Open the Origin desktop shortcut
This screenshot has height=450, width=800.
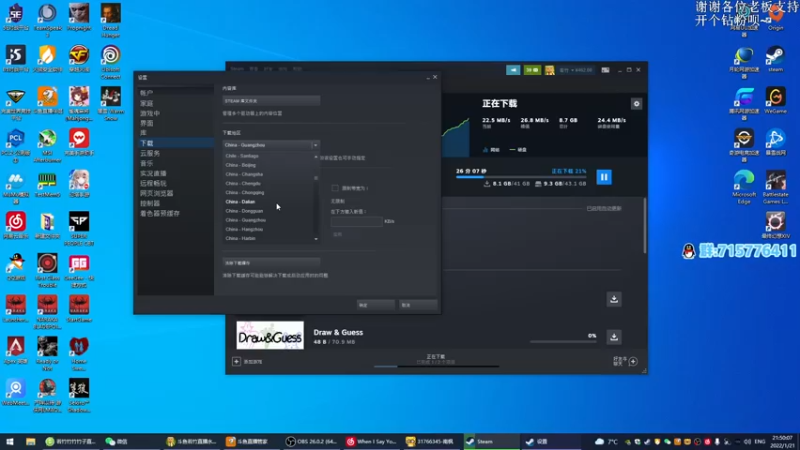click(775, 17)
